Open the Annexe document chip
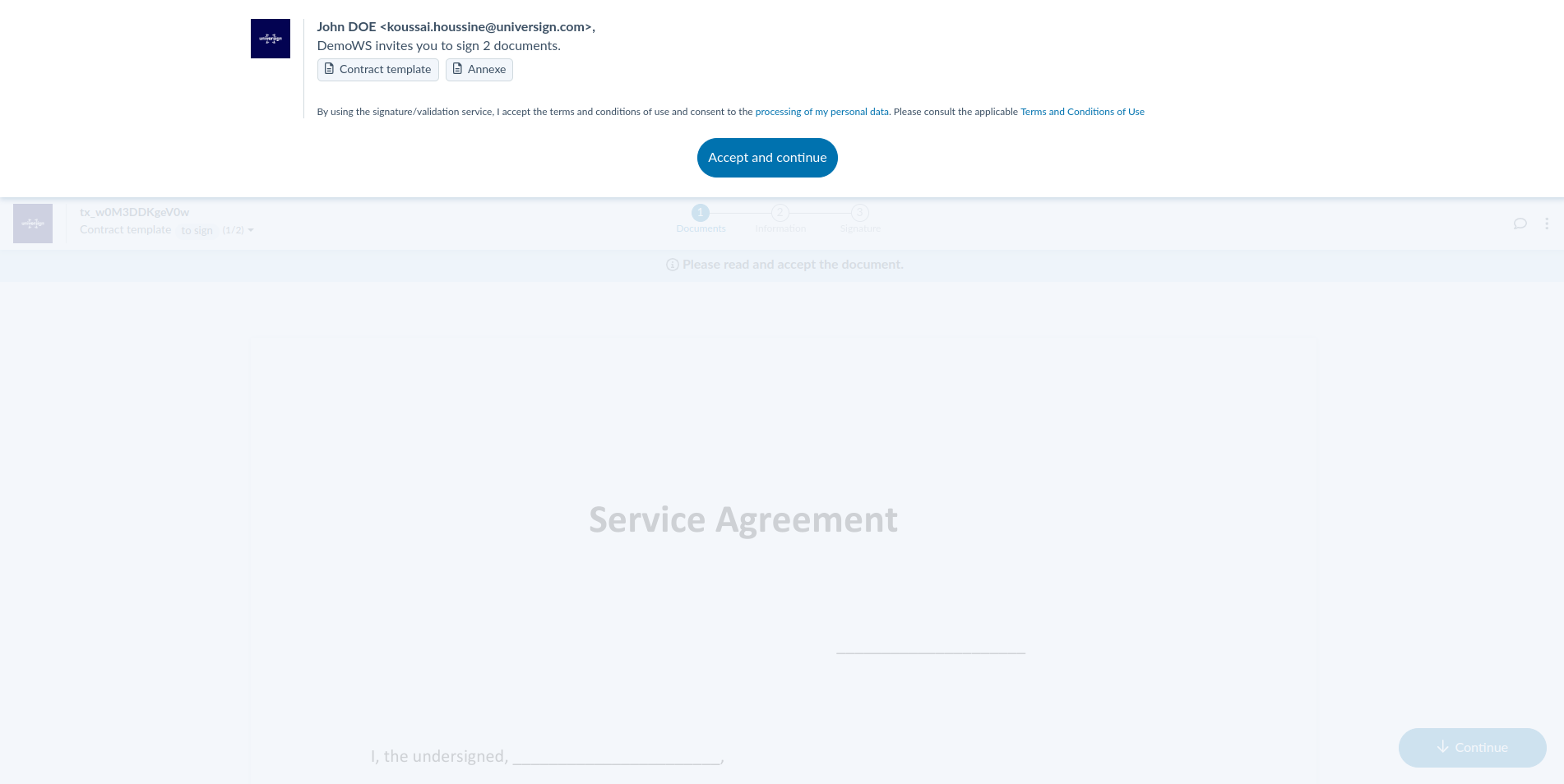Image resolution: width=1564 pixels, height=784 pixels. (x=479, y=70)
